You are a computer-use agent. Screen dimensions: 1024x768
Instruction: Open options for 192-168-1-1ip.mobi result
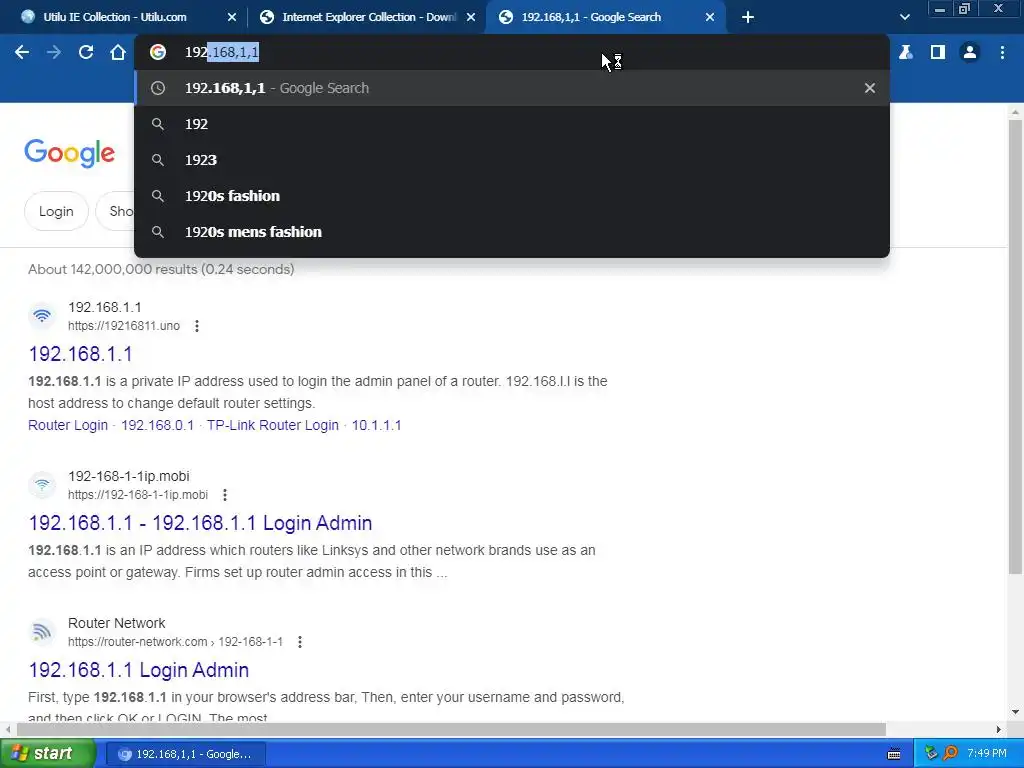click(x=225, y=495)
